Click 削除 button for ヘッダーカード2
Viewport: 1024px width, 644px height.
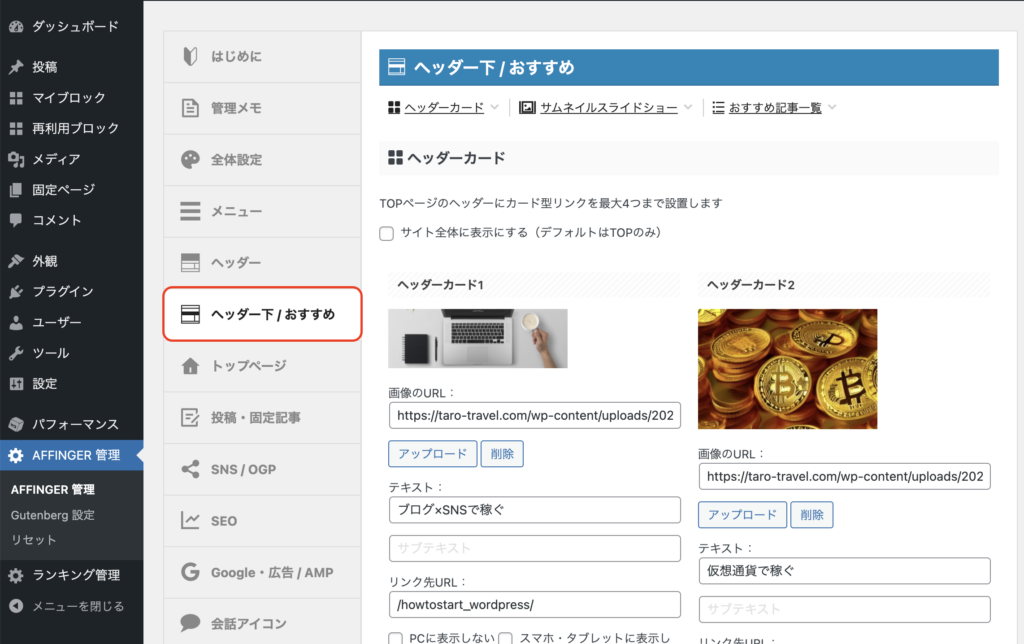coord(812,515)
